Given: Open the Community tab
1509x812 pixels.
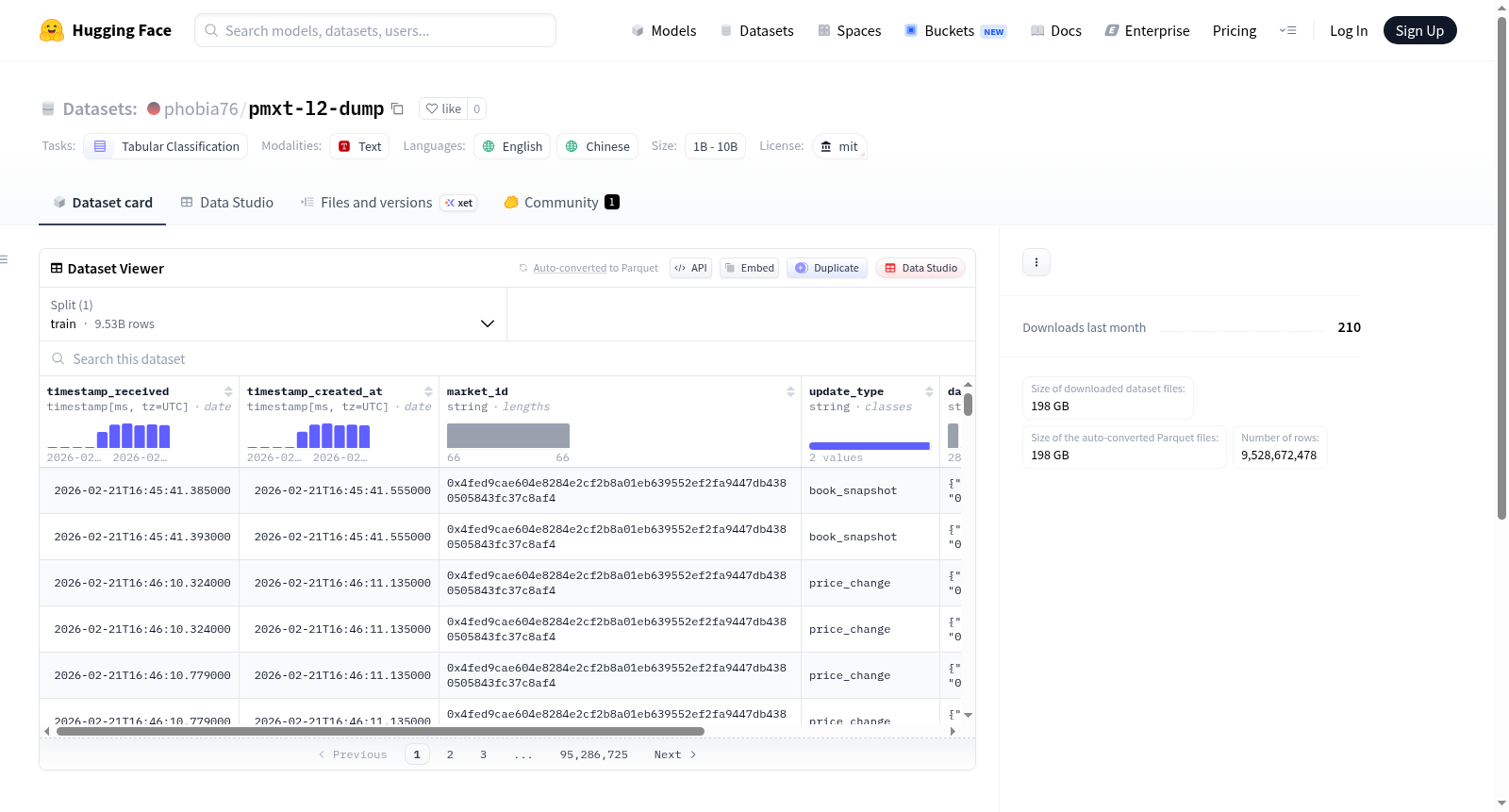Looking at the screenshot, I should 561,203.
